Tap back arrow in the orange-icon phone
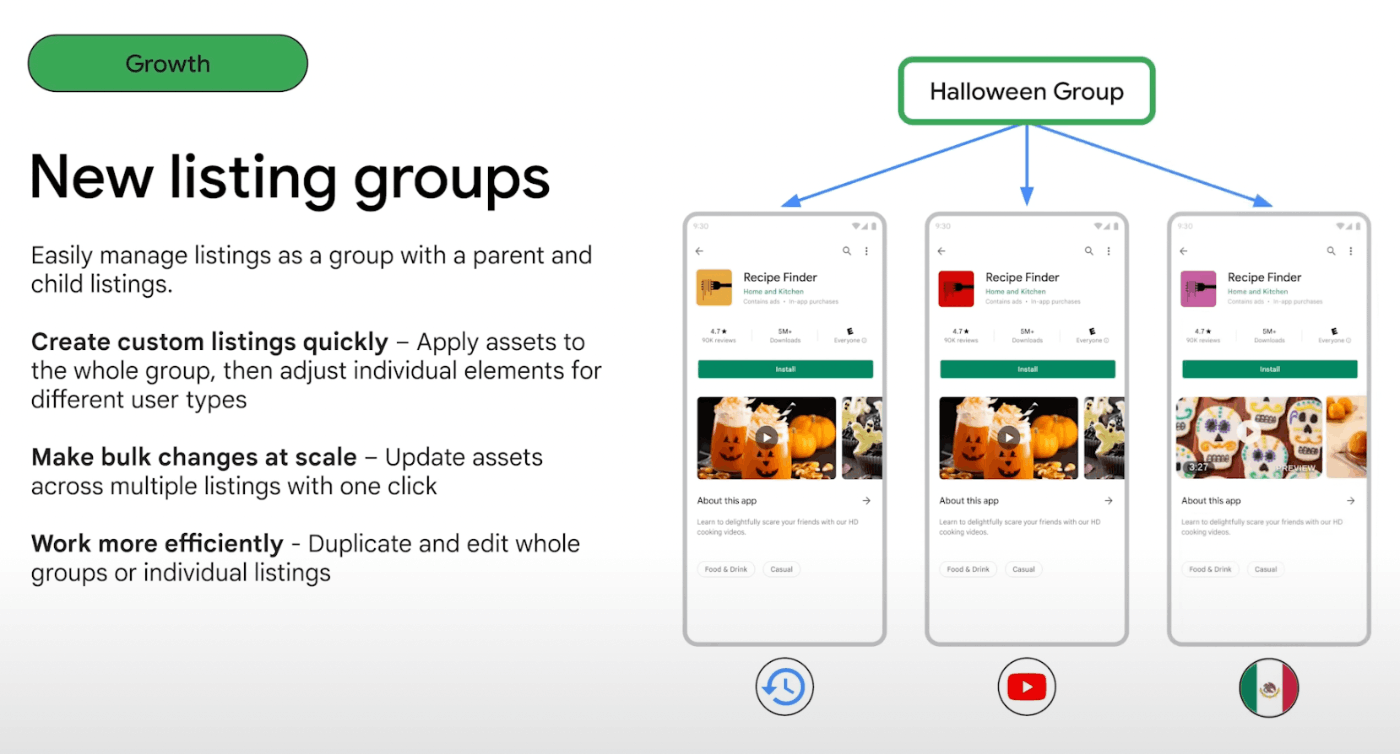 [x=700, y=251]
